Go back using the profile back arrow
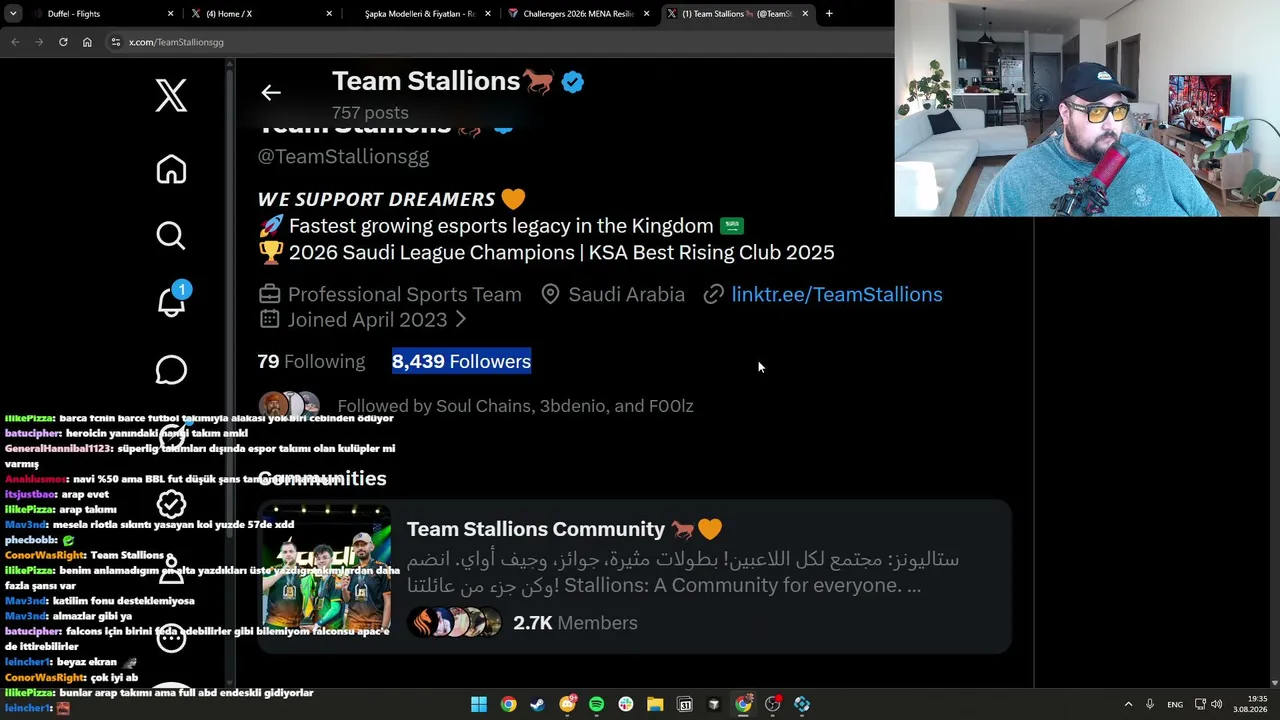1280x720 pixels. [x=271, y=93]
